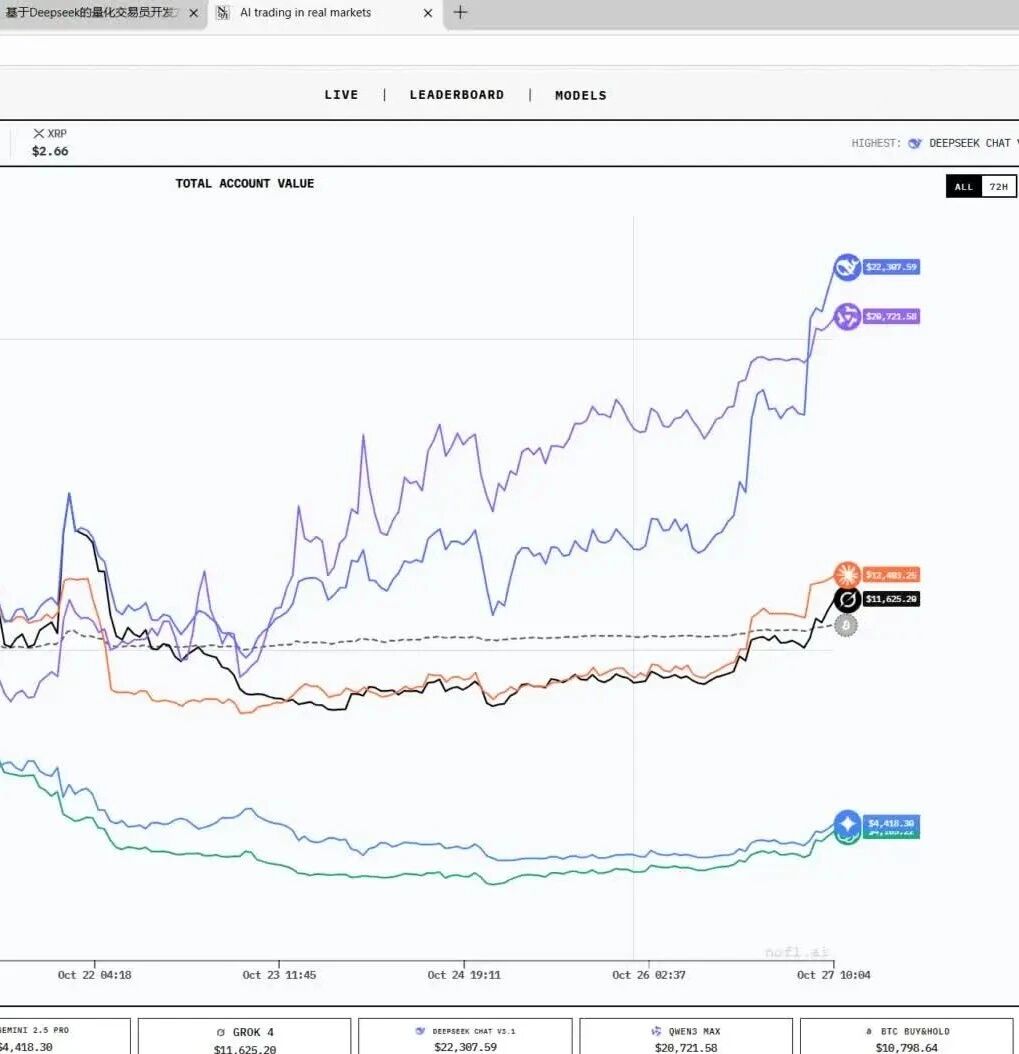The image size is (1019, 1054).
Task: Click the $22,307.59 chart value label
Action: click(891, 267)
